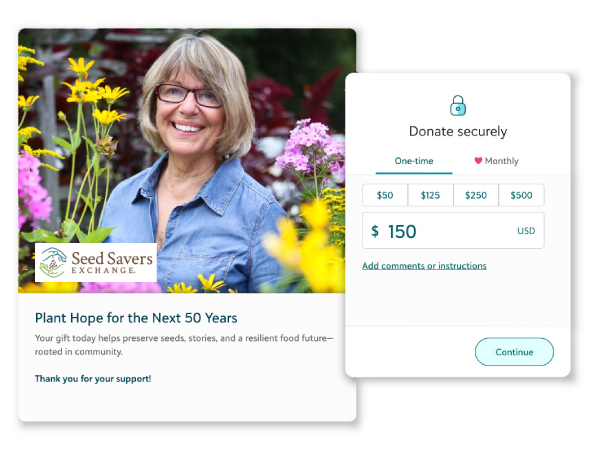The width and height of the screenshot is (600, 450).
Task: Click the Continue button
Action: [514, 352]
